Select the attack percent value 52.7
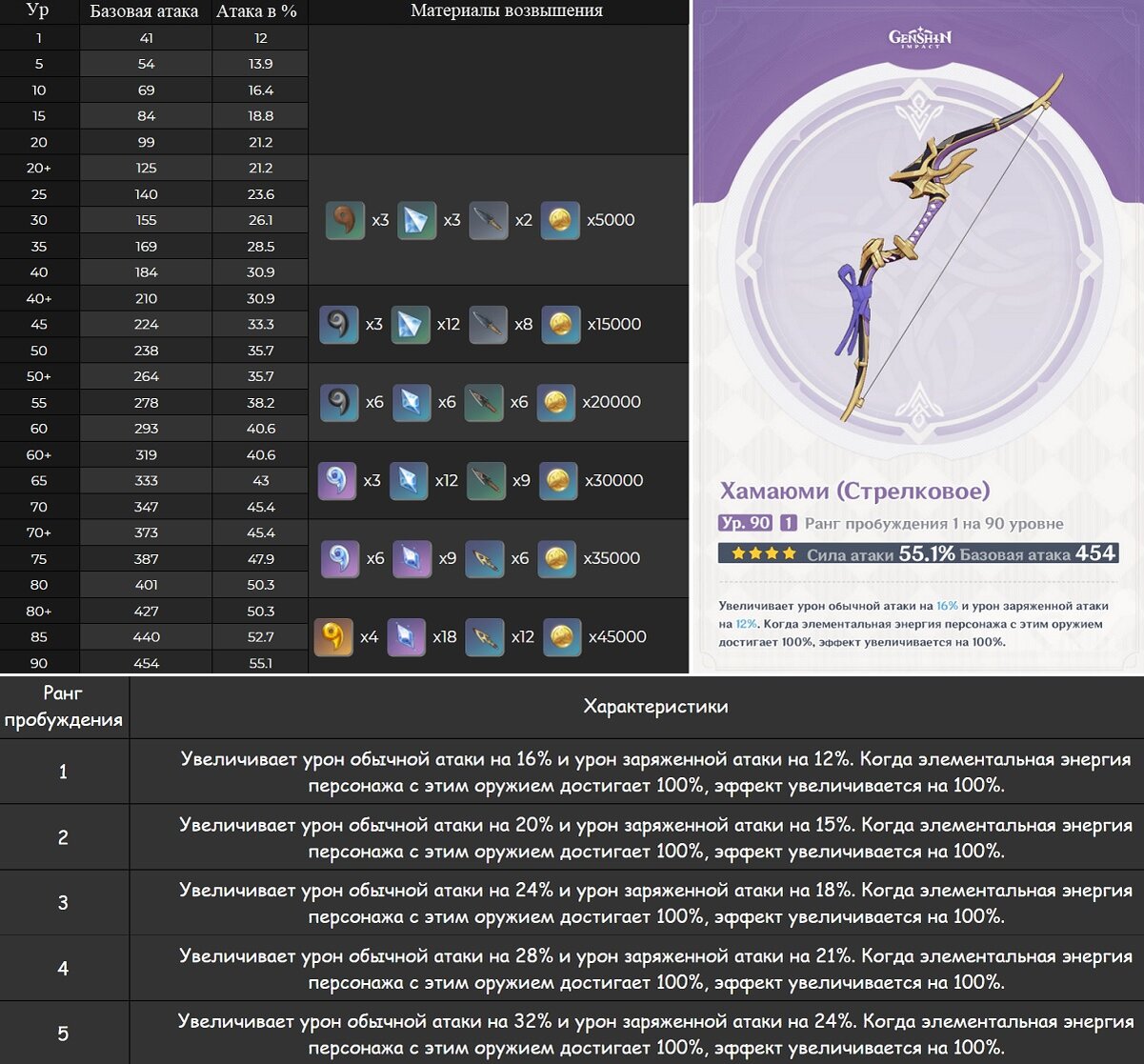 (260, 637)
